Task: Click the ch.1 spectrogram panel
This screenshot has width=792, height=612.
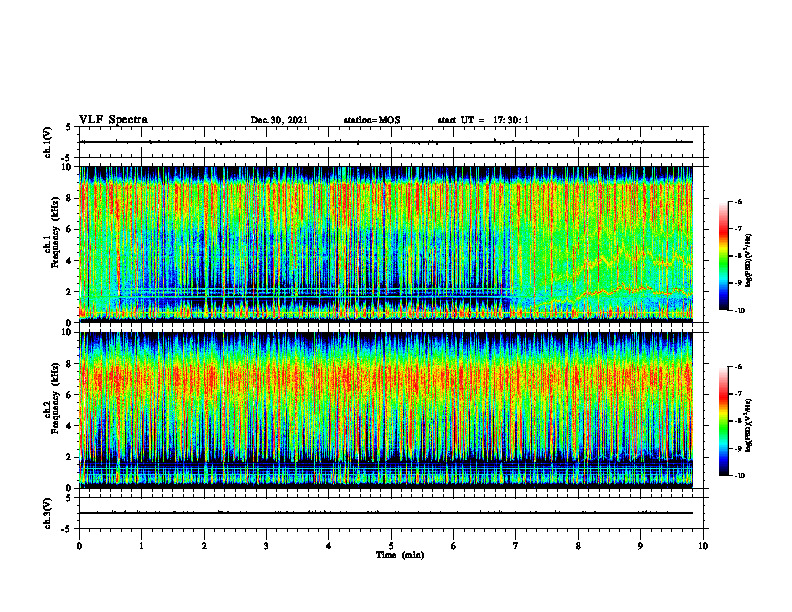Action: [385, 244]
